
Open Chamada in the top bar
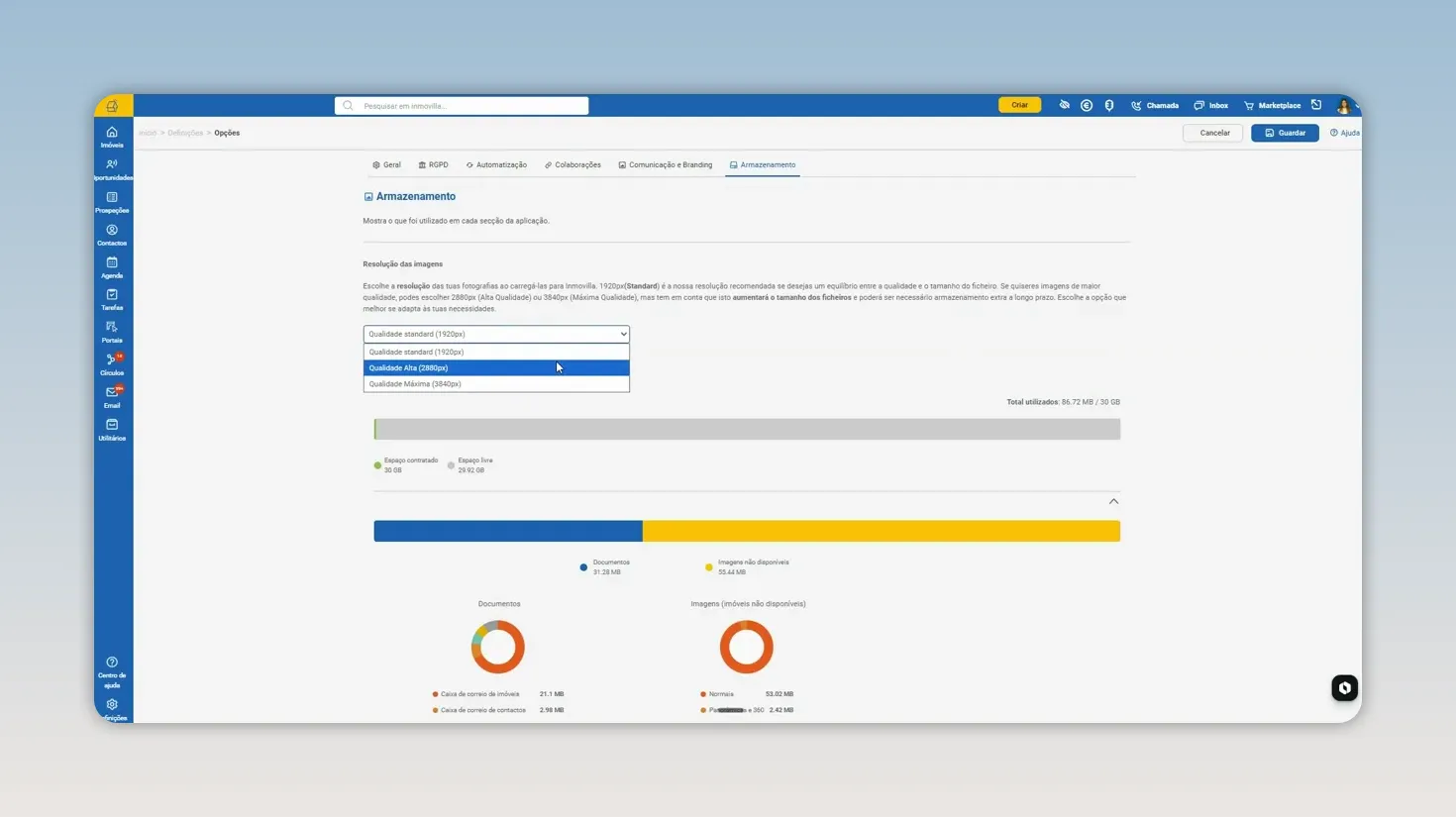coord(1155,105)
